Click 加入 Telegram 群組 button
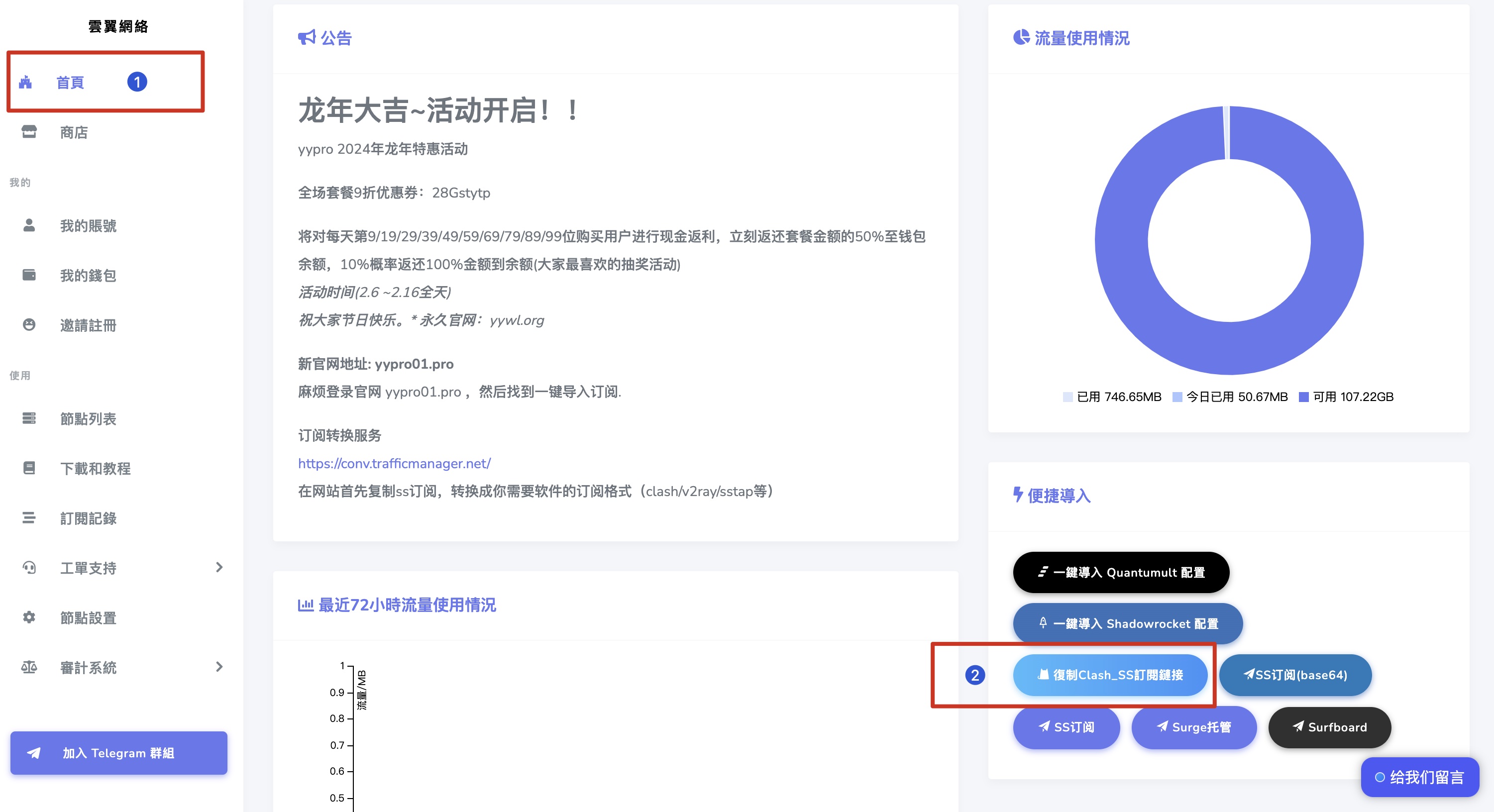 pos(118,753)
